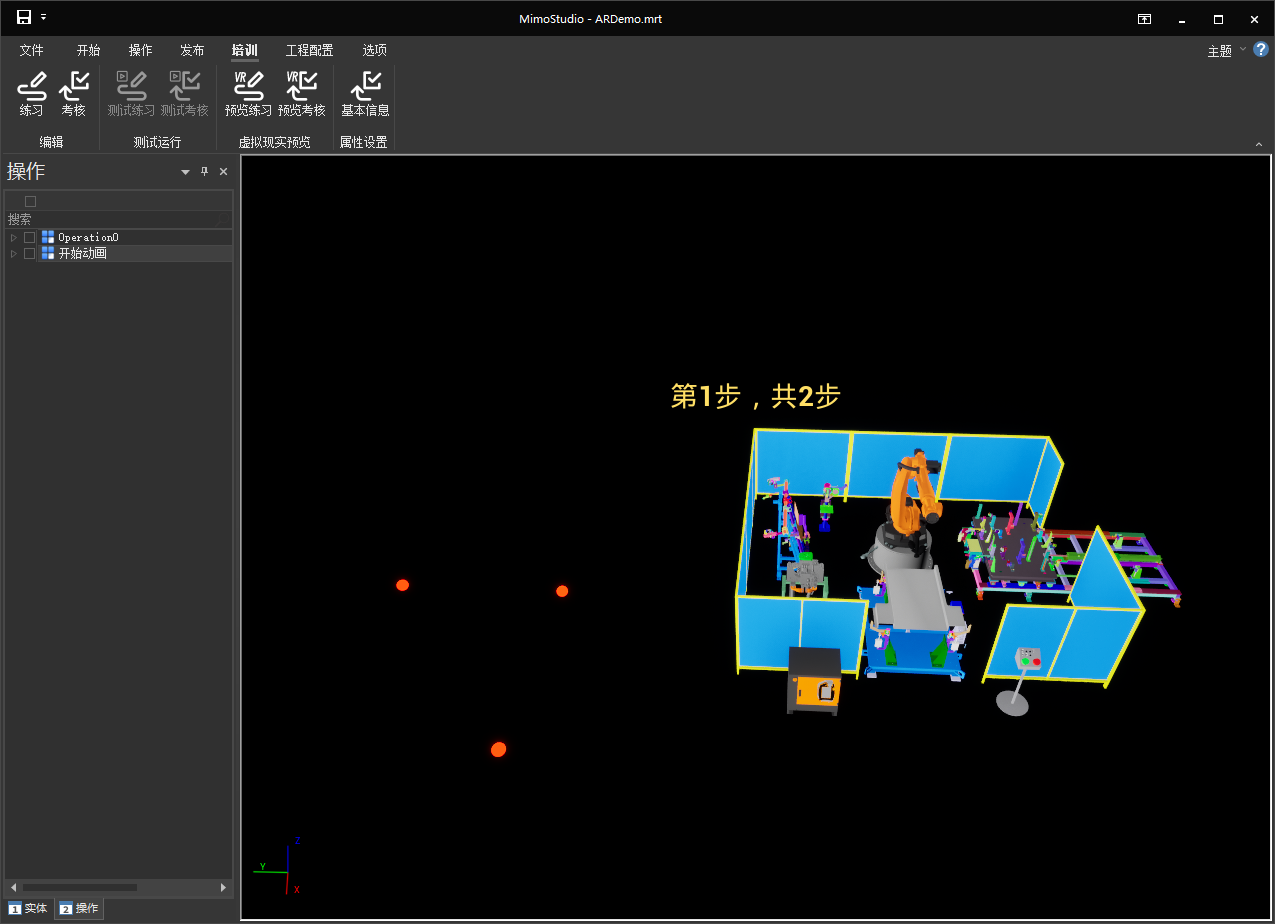This screenshot has width=1275, height=924.
Task: Open 基本信息 basic info settings
Action: (x=365, y=94)
